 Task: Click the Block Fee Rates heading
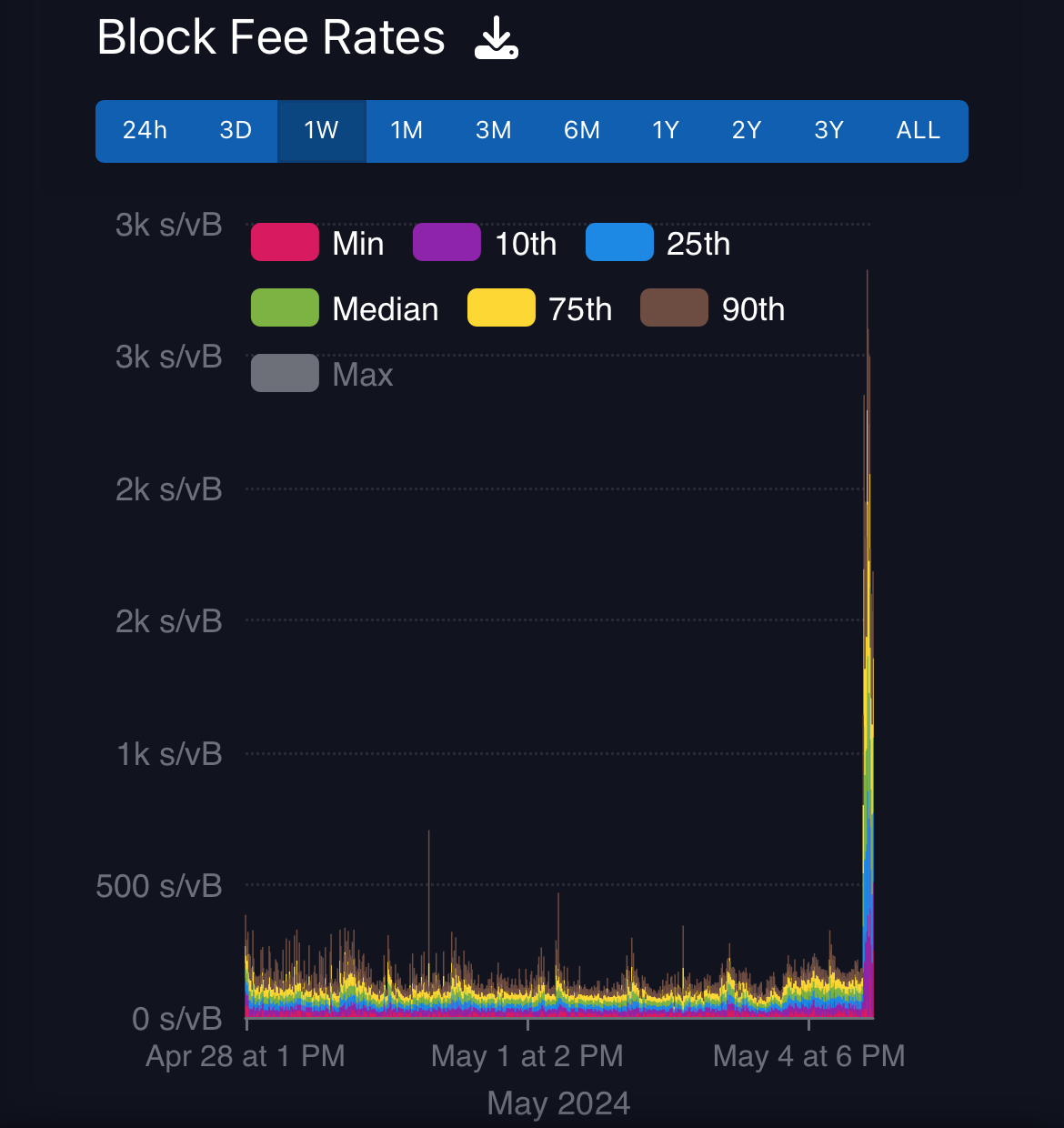[271, 38]
